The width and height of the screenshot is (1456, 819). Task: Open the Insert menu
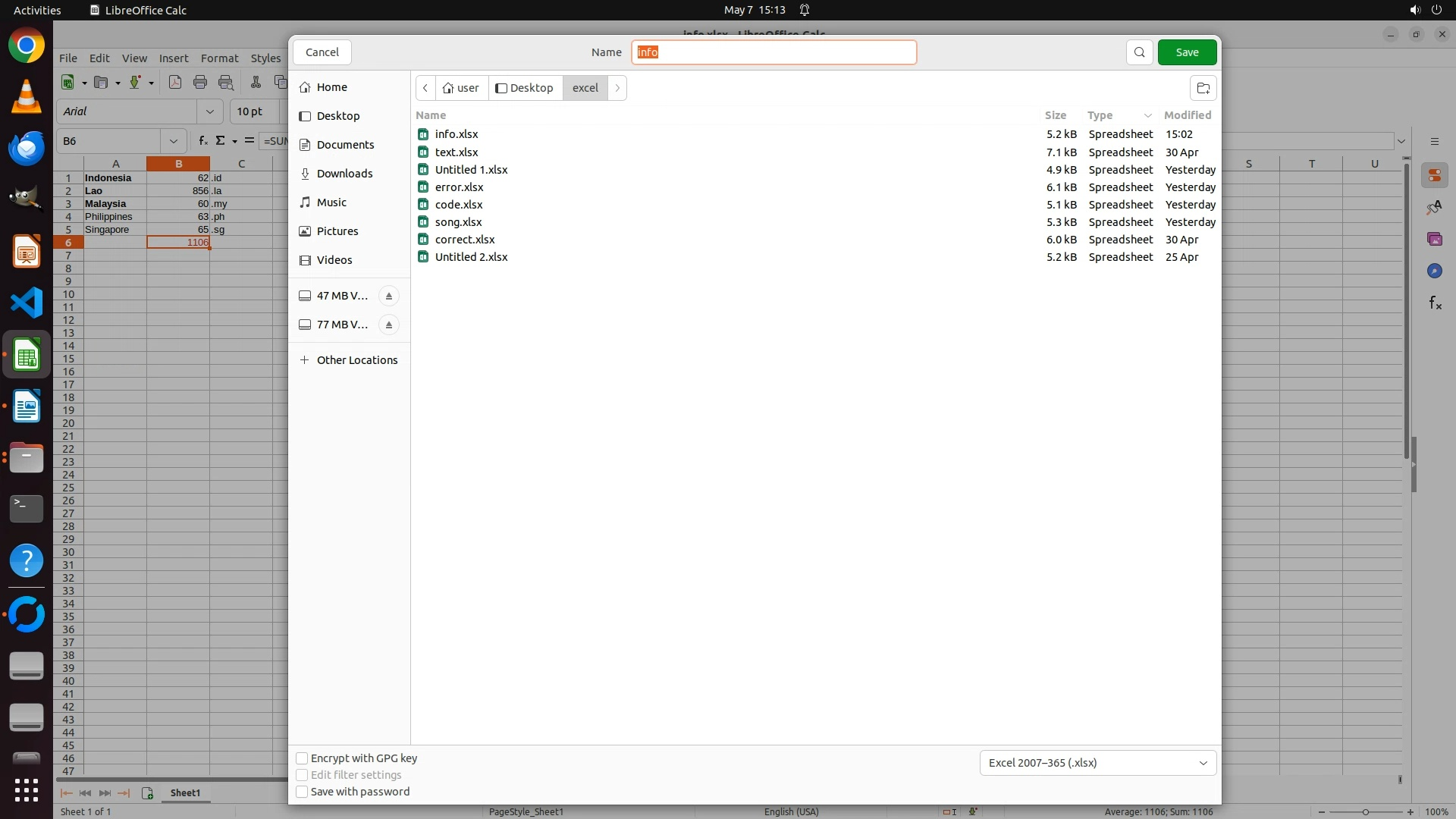click(174, 58)
